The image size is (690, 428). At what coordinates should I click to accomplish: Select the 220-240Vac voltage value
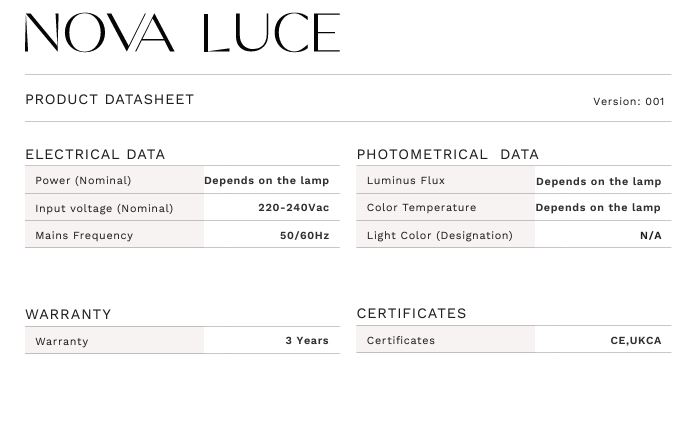coord(294,208)
